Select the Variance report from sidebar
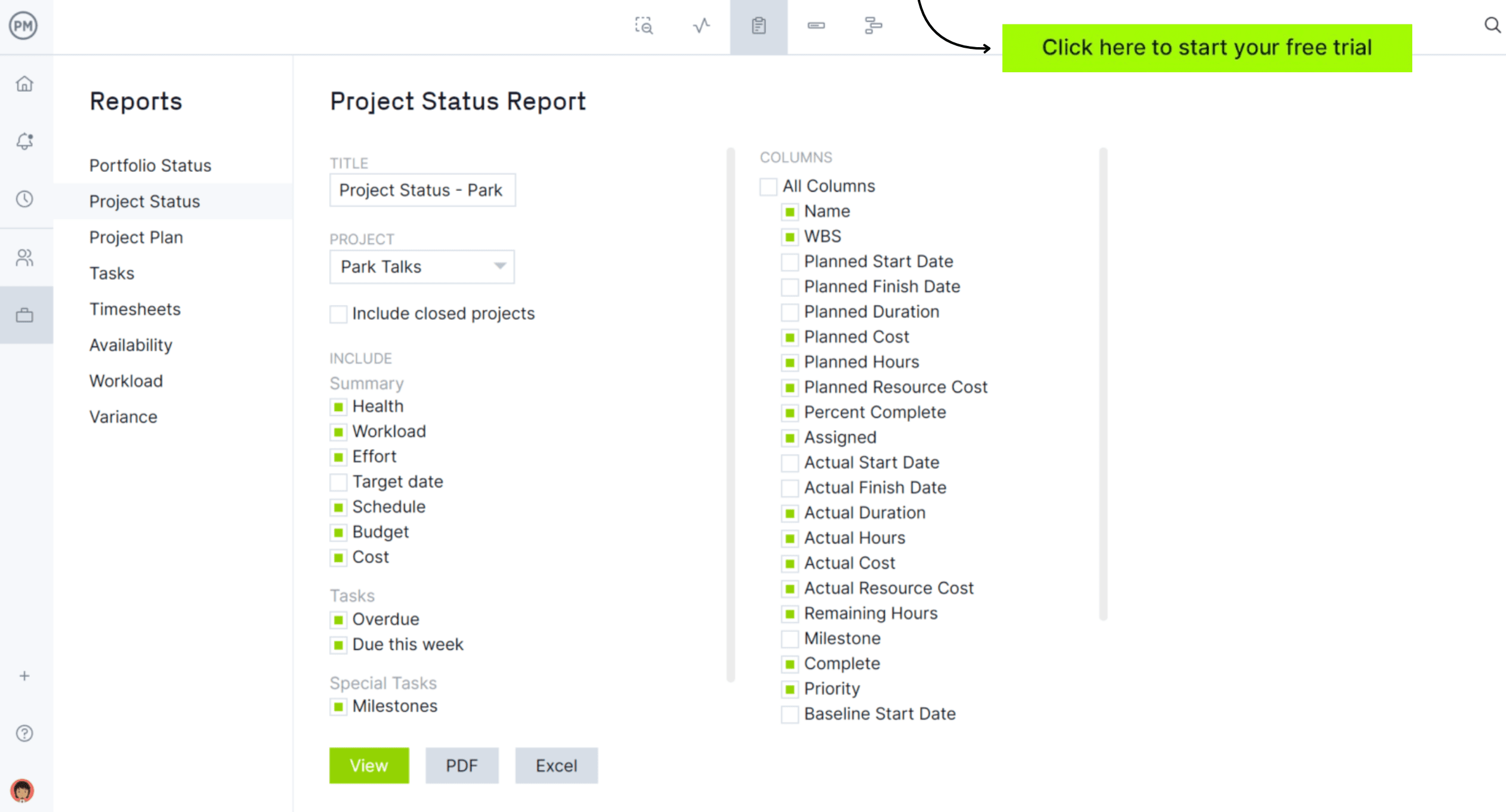This screenshot has height=812, width=1506. click(123, 416)
